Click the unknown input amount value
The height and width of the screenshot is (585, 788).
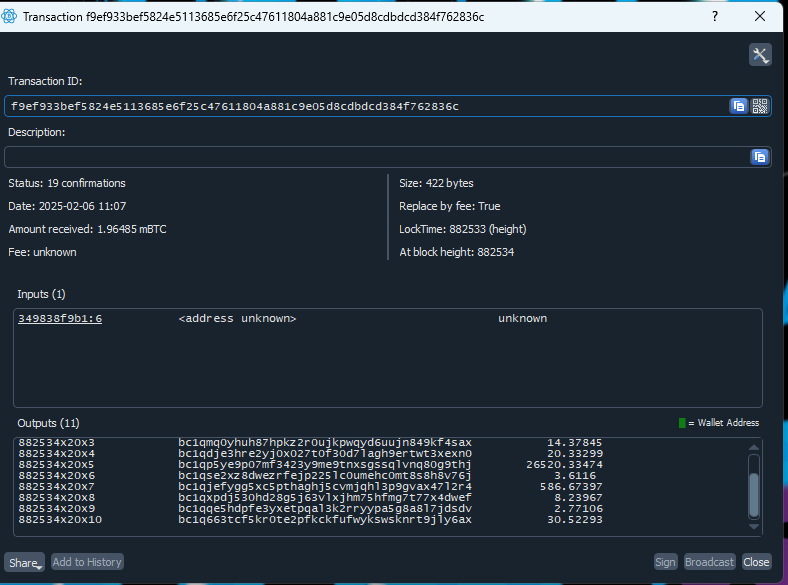click(522, 318)
